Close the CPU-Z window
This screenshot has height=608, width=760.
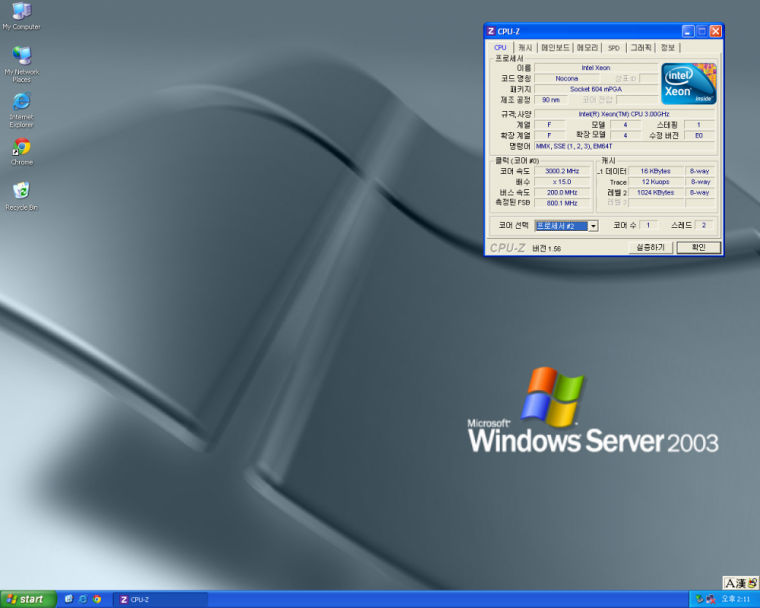click(x=715, y=31)
